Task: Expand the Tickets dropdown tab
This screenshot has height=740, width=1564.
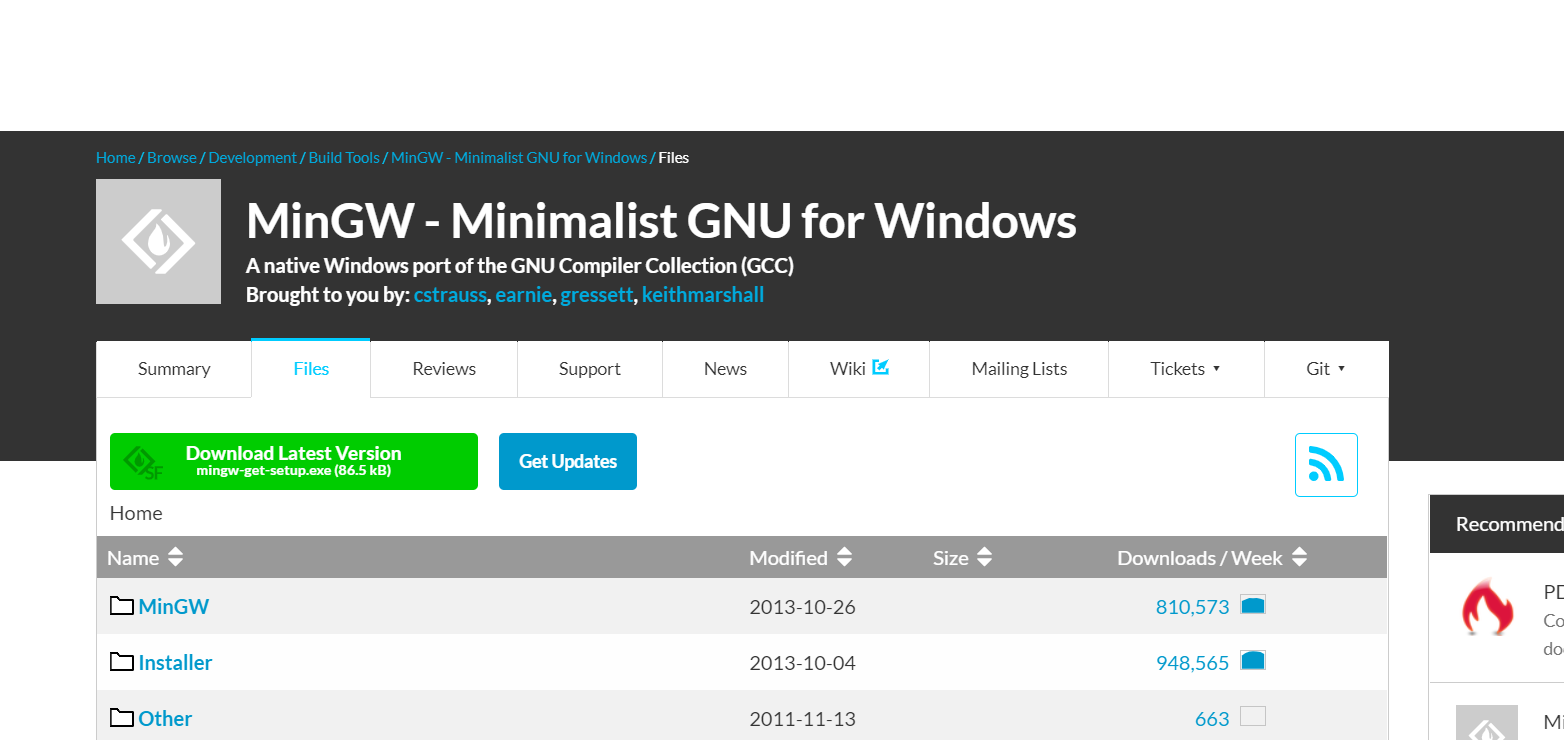Action: pyautogui.click(x=1186, y=369)
